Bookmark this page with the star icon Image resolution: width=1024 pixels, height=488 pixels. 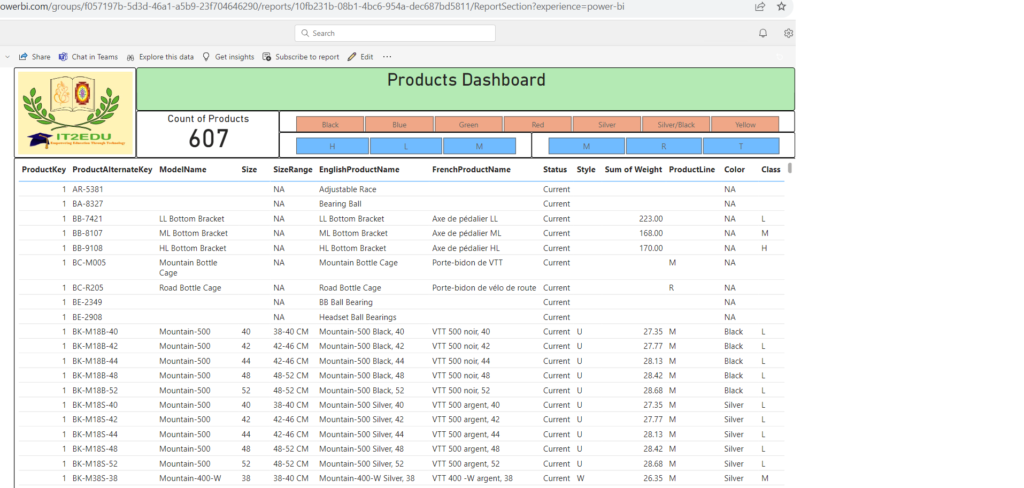781,6
